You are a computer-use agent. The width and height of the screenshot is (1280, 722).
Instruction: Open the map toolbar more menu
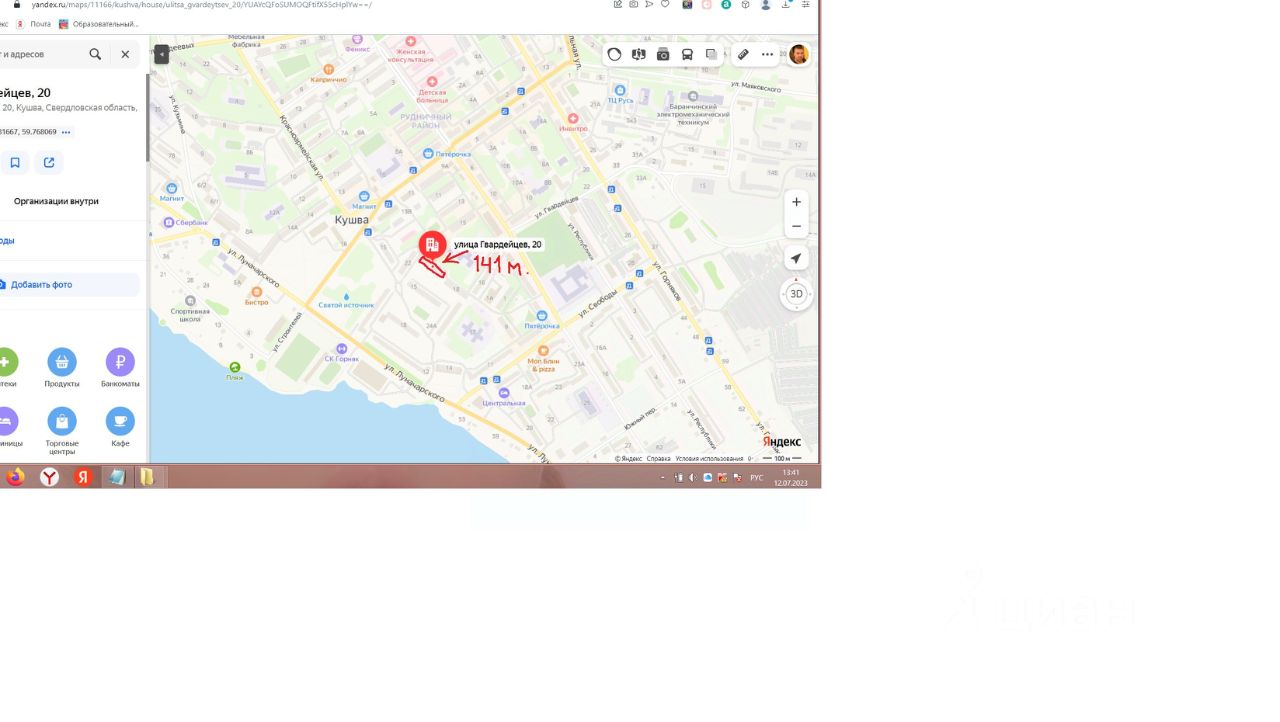767,54
